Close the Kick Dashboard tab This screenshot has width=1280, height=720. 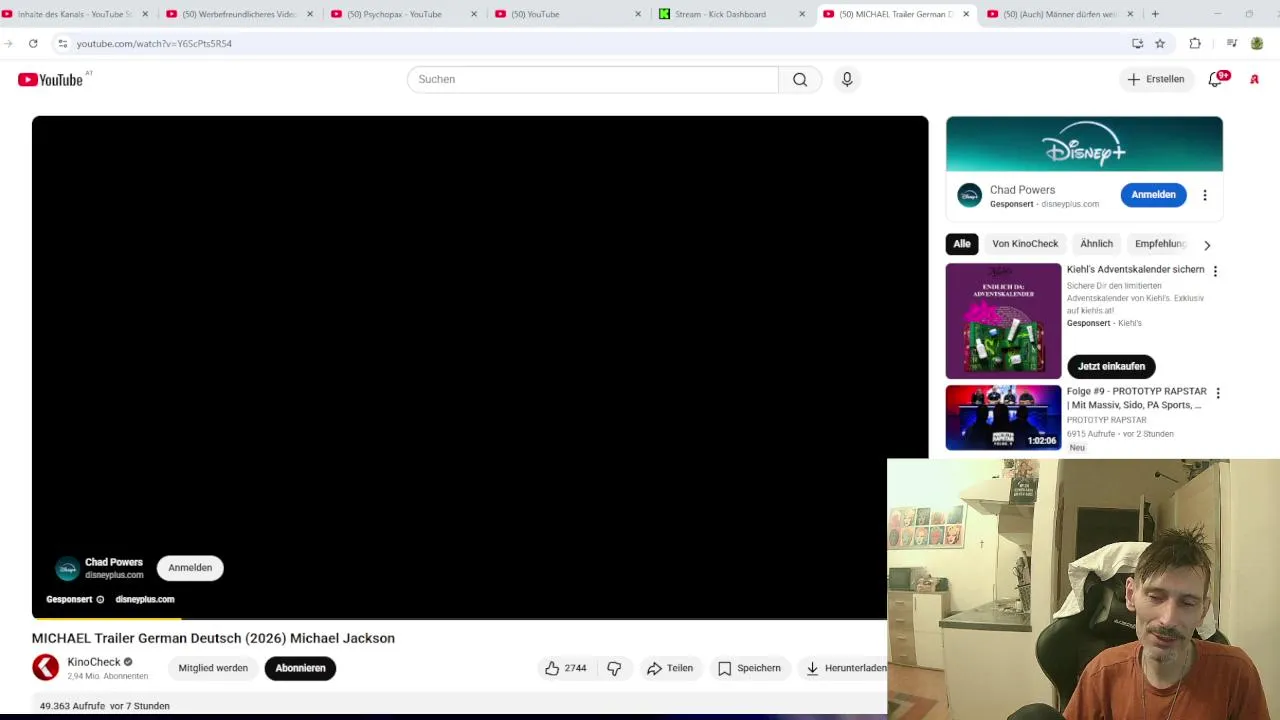[802, 14]
